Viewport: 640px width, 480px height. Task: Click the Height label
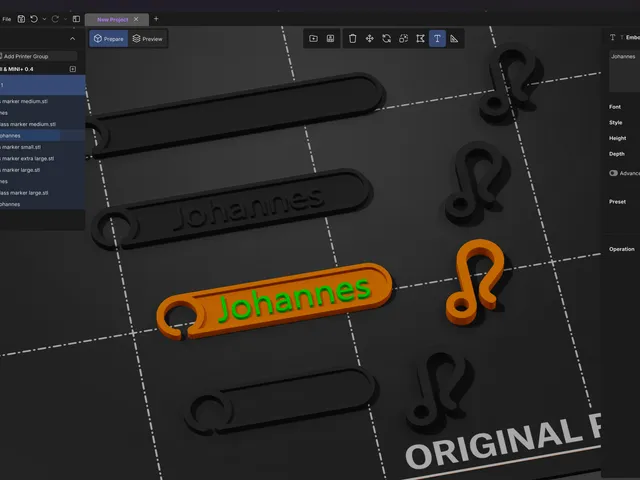coord(618,138)
